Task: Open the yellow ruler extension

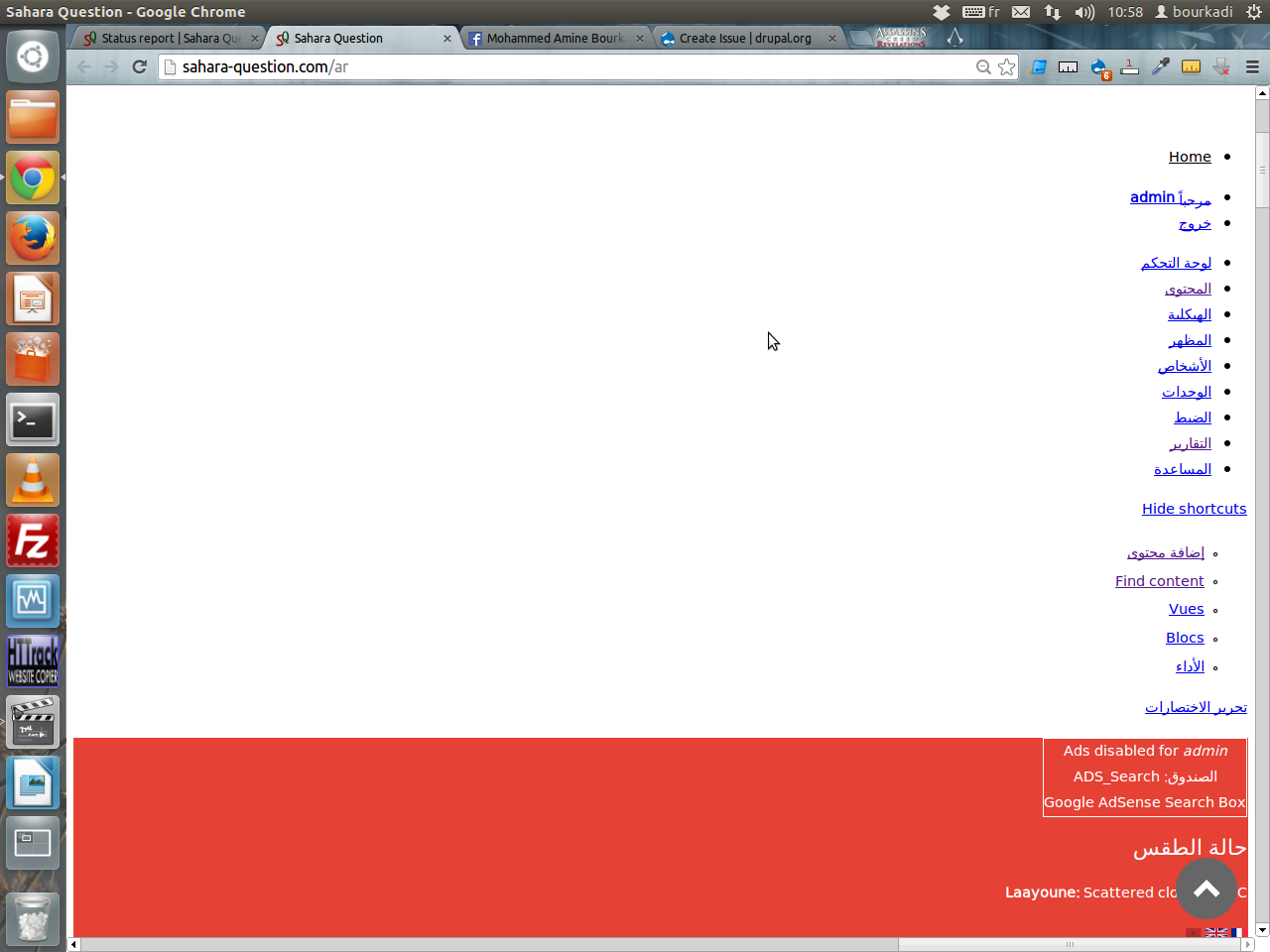Action: pyautogui.click(x=1191, y=66)
